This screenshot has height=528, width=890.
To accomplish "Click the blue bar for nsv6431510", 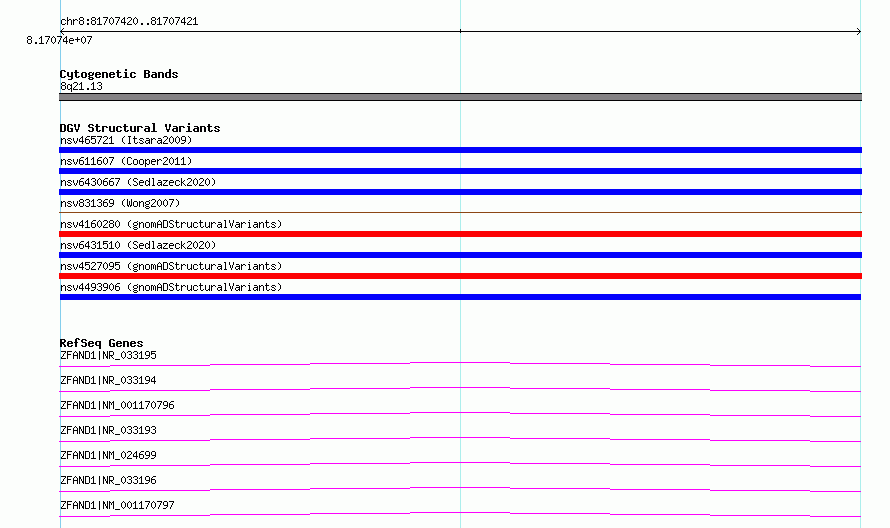I will point(460,255).
